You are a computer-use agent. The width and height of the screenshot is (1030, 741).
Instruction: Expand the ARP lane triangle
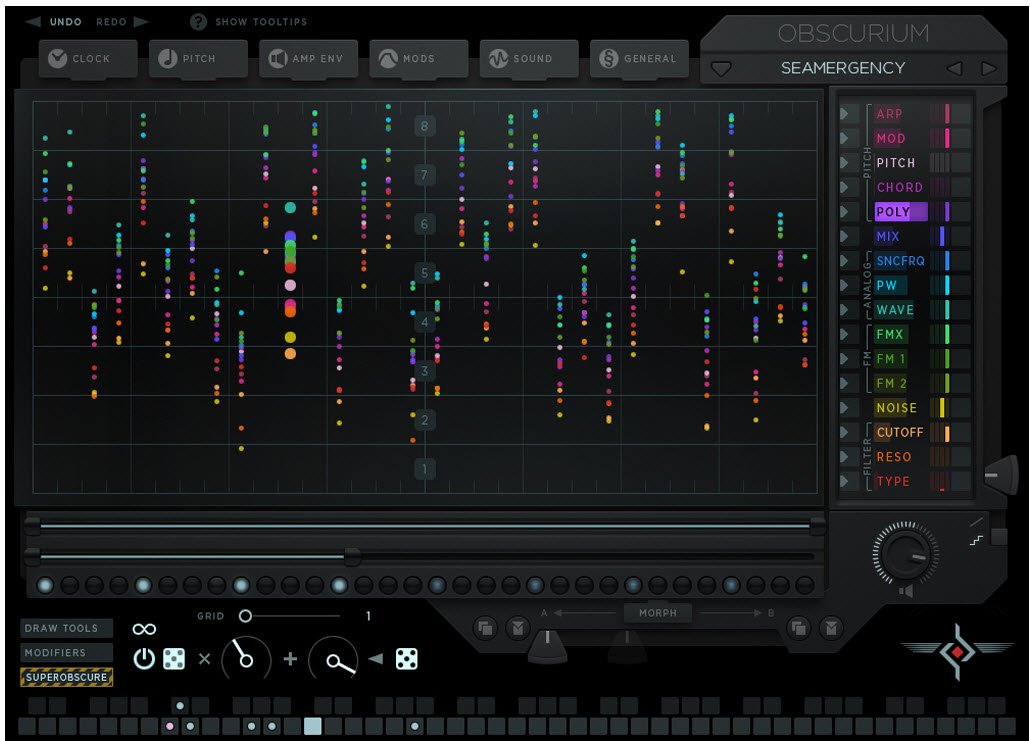(846, 114)
